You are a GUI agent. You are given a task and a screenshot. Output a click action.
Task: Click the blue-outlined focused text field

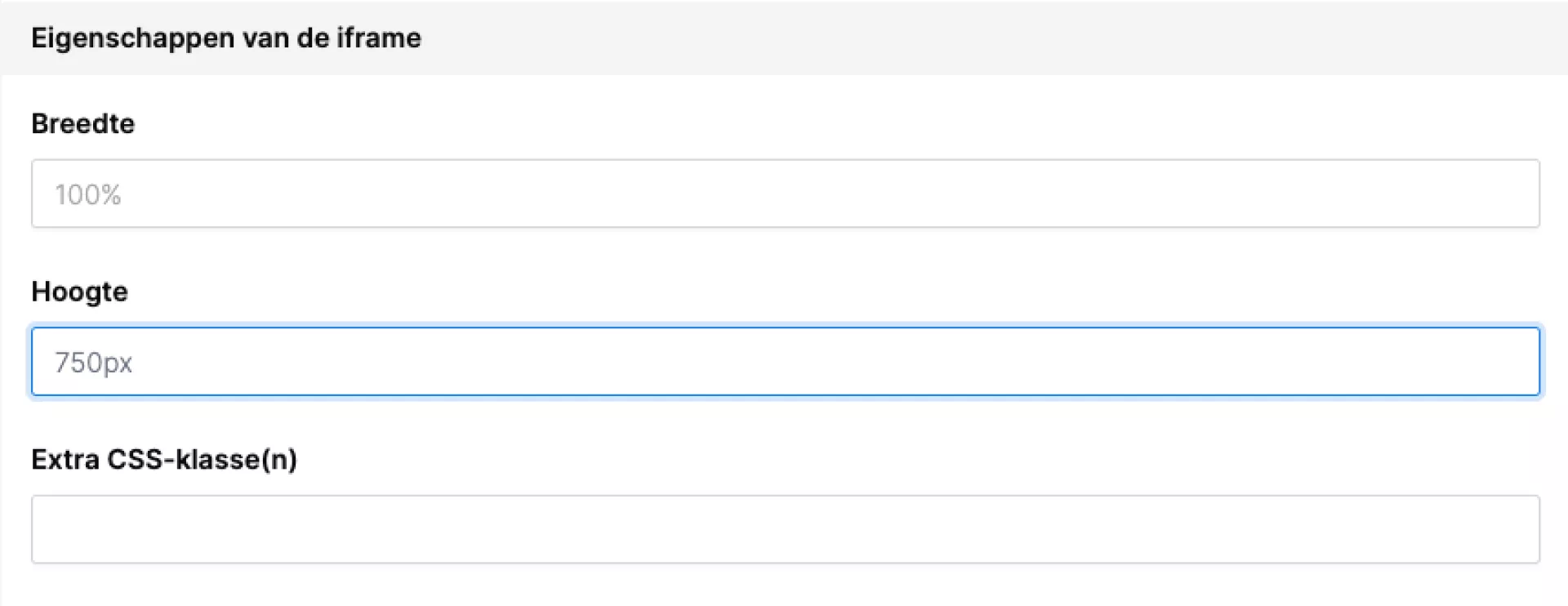785,362
